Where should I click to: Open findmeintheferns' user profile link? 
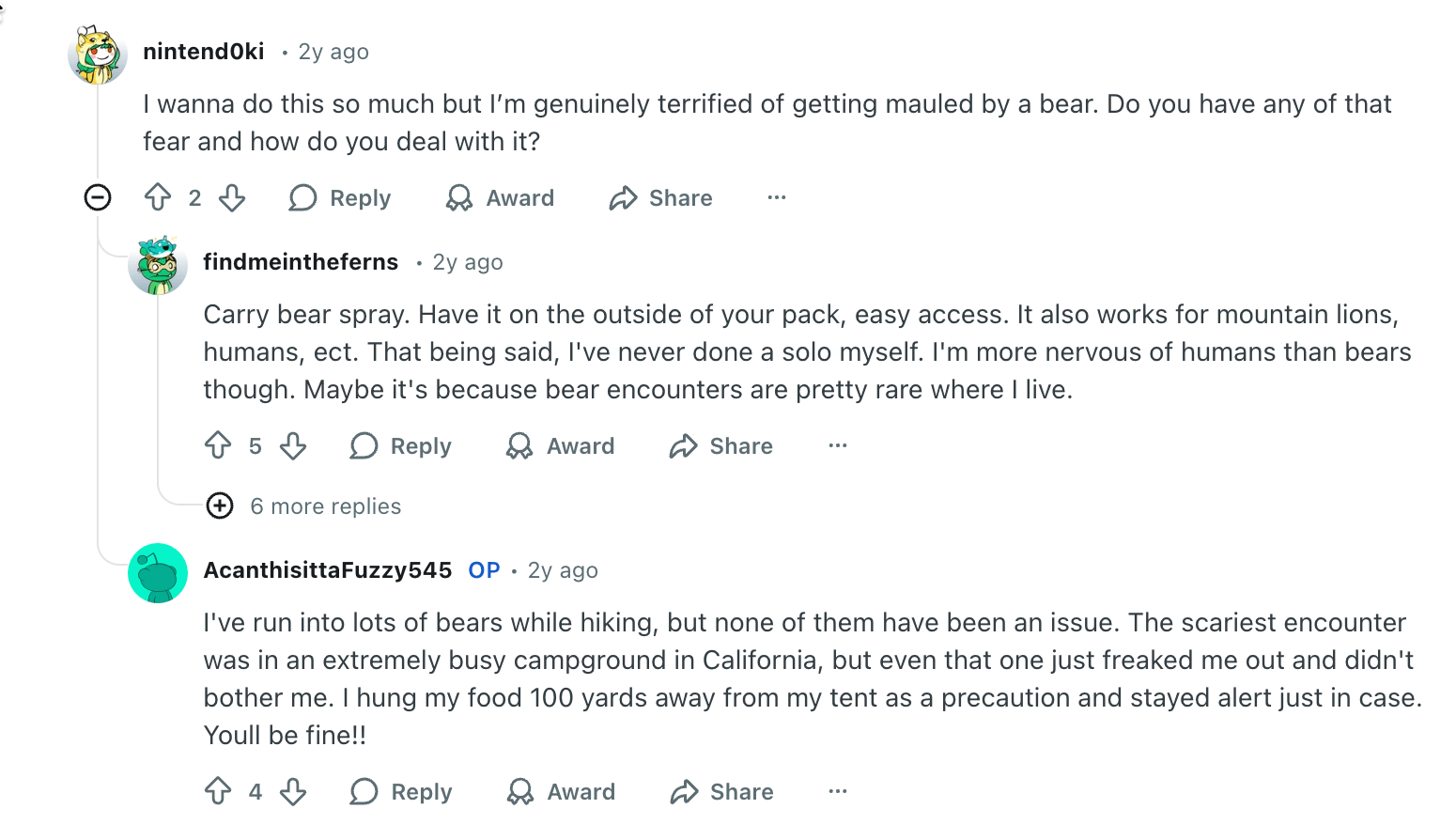tap(301, 262)
